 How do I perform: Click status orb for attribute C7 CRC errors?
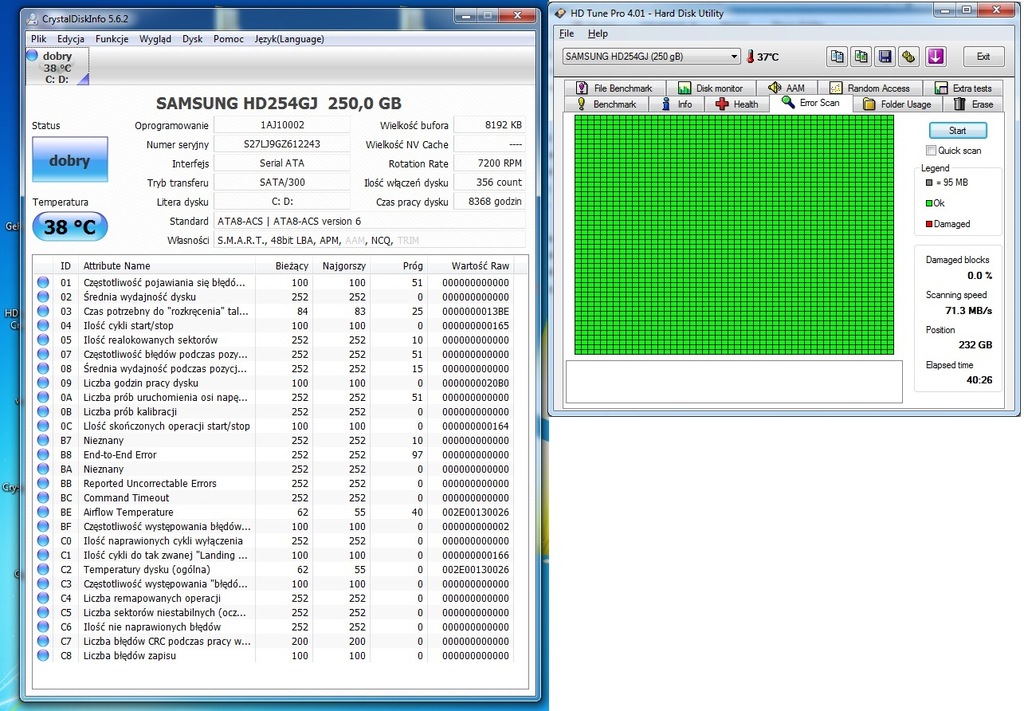[43, 642]
